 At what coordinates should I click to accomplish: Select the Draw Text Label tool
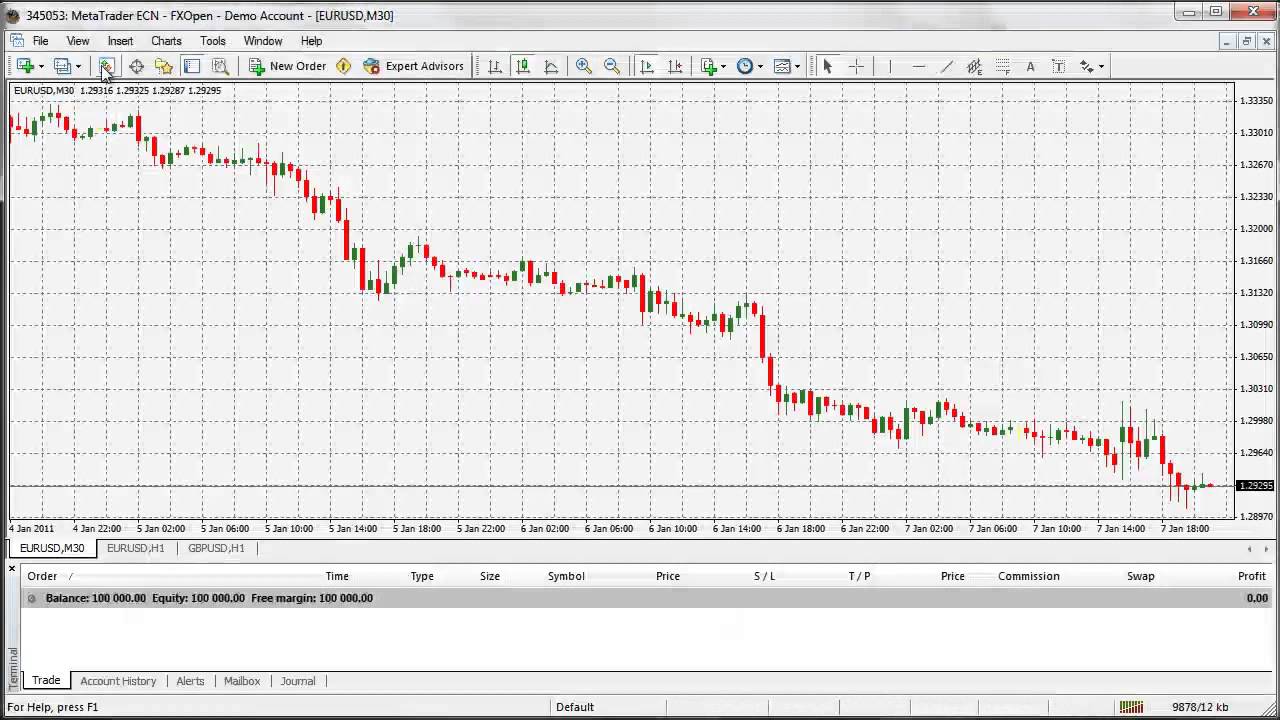click(1058, 66)
